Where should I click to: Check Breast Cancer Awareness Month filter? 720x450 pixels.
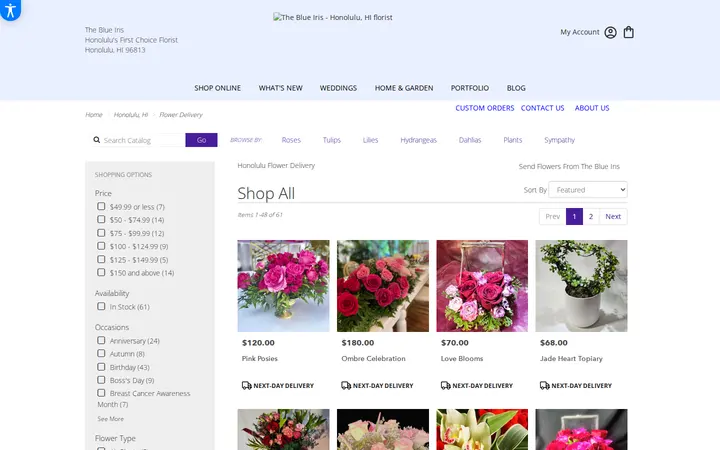click(x=101, y=393)
